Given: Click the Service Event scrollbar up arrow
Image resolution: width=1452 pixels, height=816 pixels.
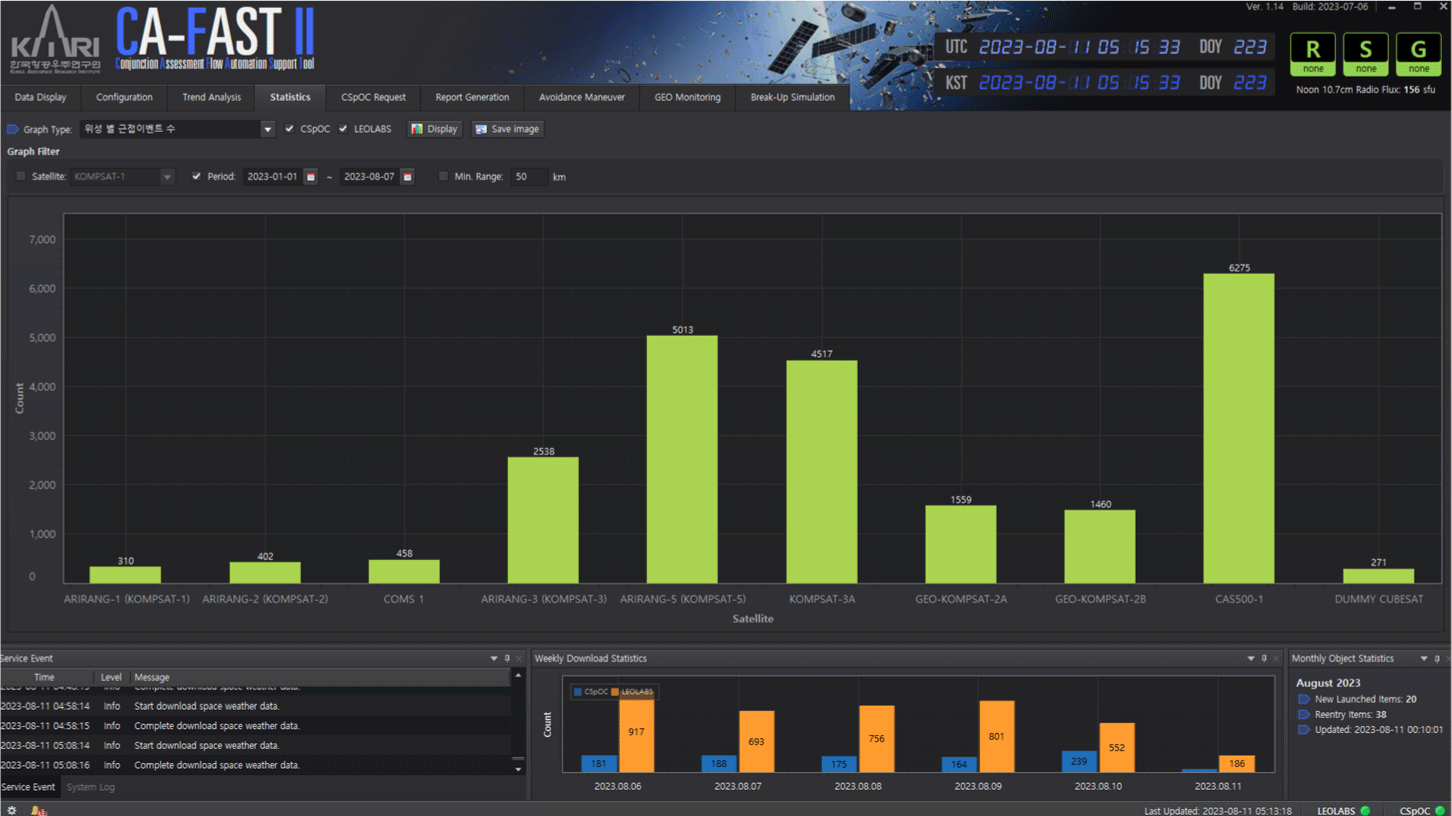Looking at the screenshot, I should (x=518, y=676).
